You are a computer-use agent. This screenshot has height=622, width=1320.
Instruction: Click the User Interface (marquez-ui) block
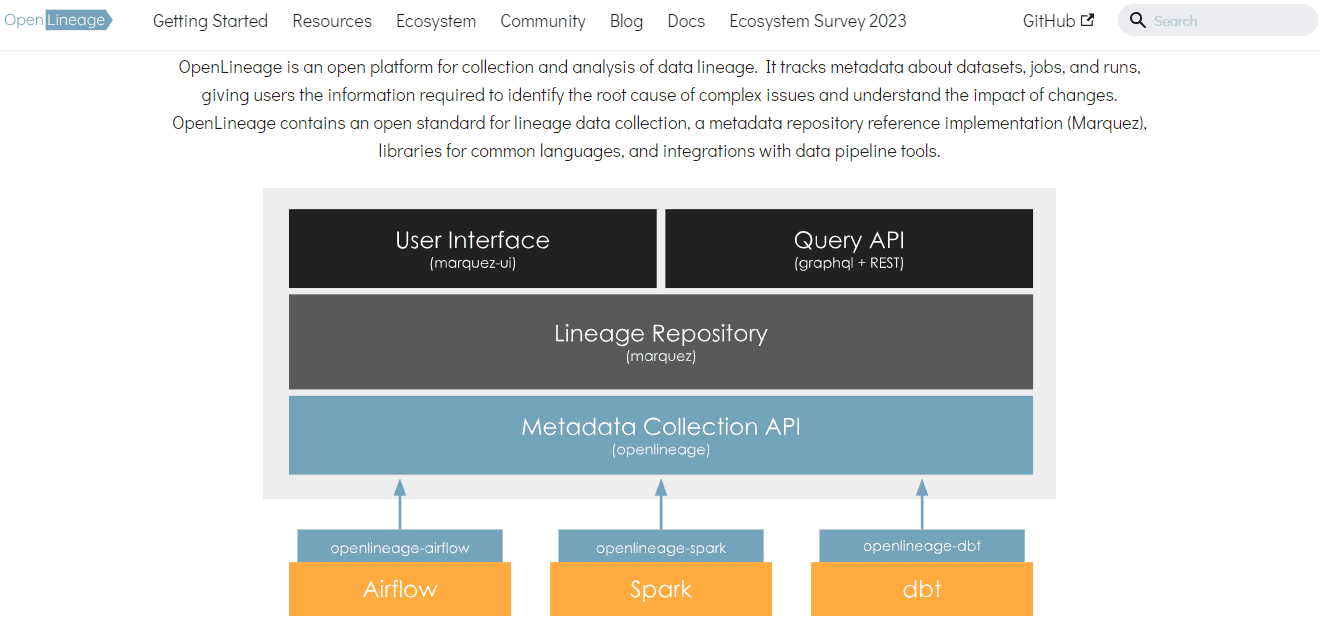click(x=473, y=248)
